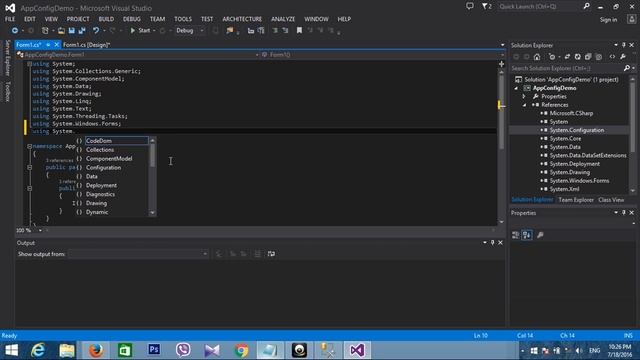Click the Navigate Backward toolbar icon
640x360 pixels.
15,31
